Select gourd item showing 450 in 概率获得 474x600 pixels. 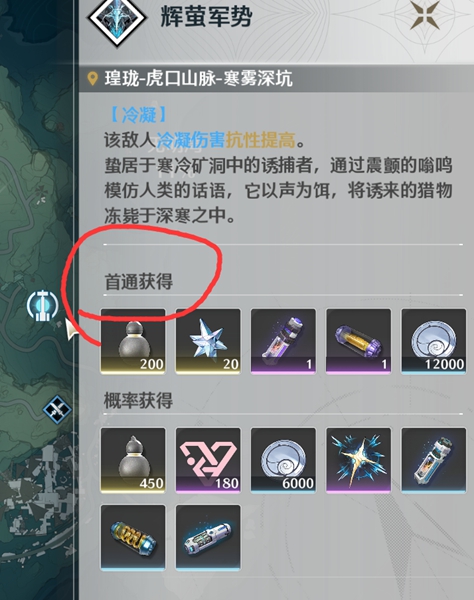point(133,460)
